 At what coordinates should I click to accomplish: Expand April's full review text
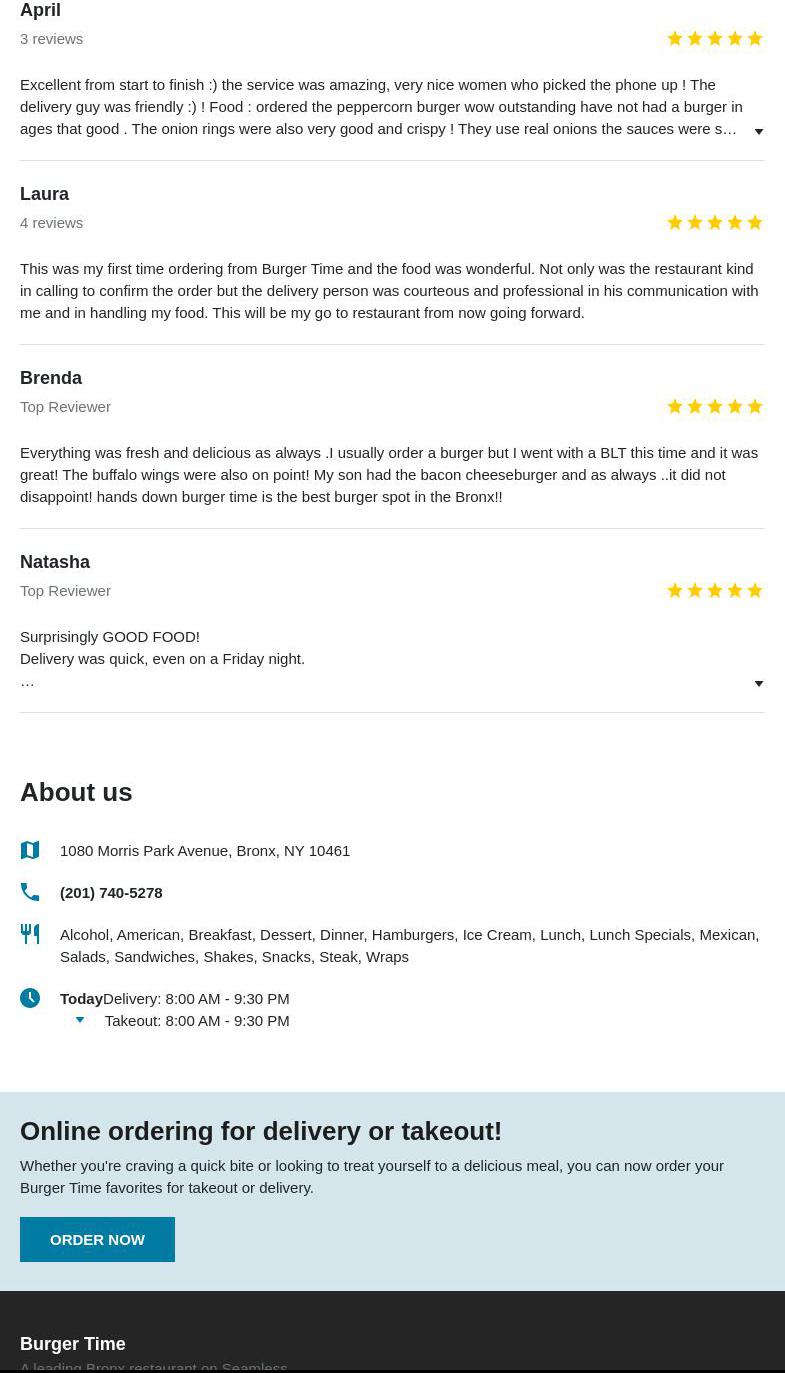click(x=759, y=131)
